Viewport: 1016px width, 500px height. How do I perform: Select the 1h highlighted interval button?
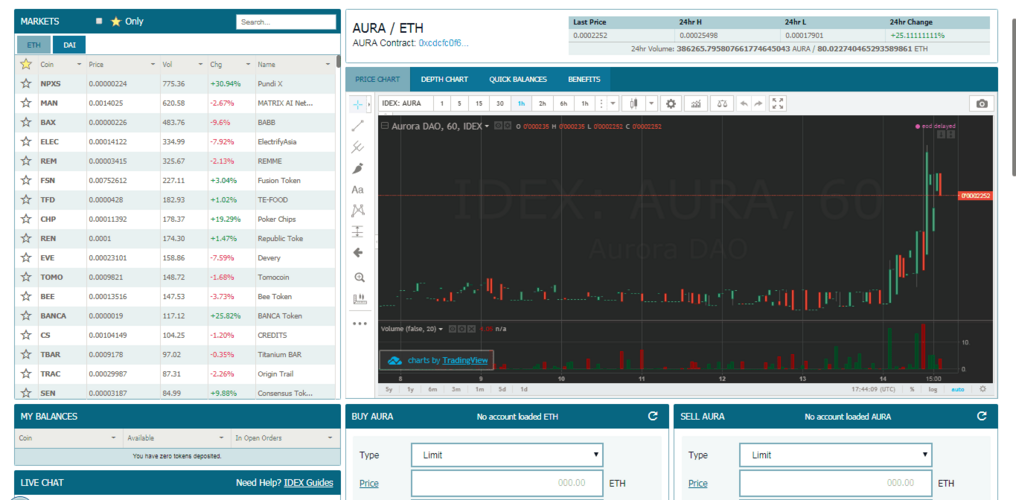522,104
